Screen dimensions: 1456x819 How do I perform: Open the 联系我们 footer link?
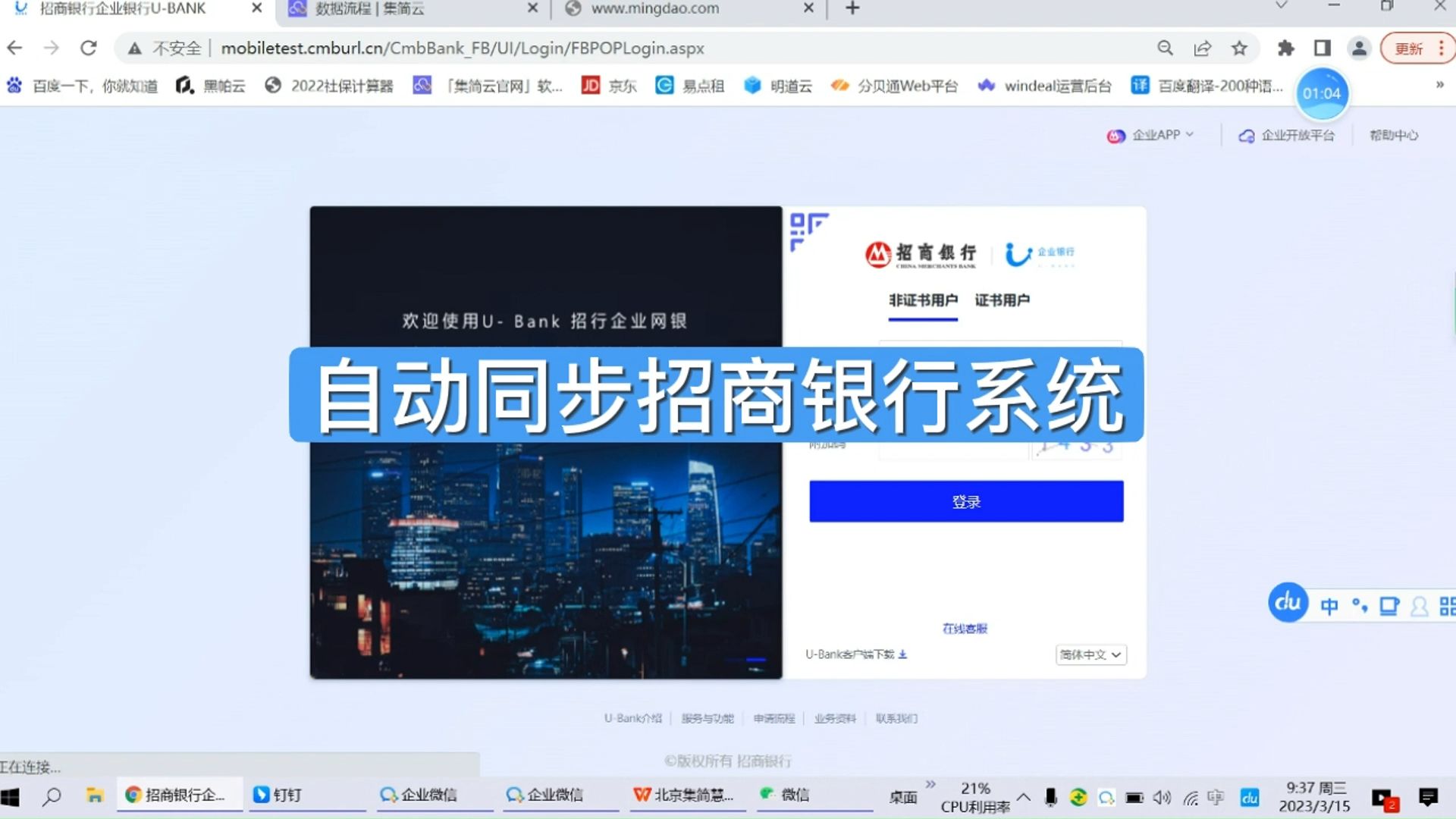pyautogui.click(x=896, y=718)
